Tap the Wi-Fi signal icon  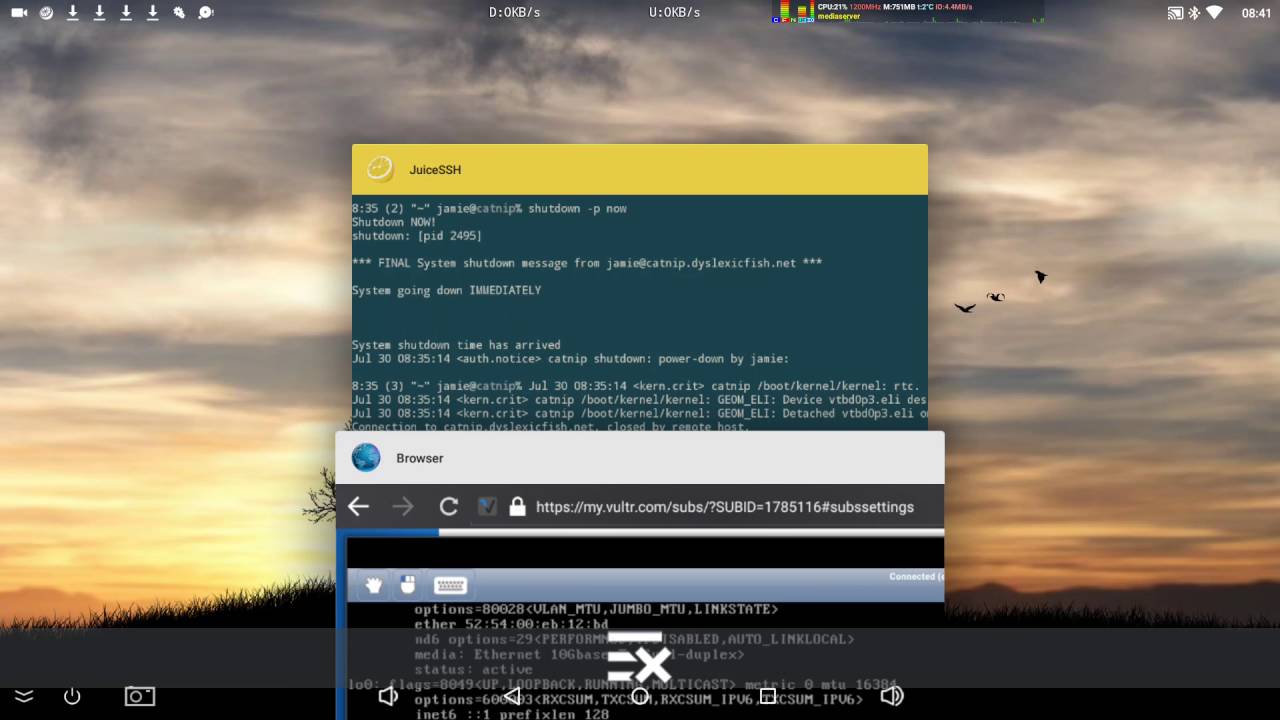(x=1215, y=13)
